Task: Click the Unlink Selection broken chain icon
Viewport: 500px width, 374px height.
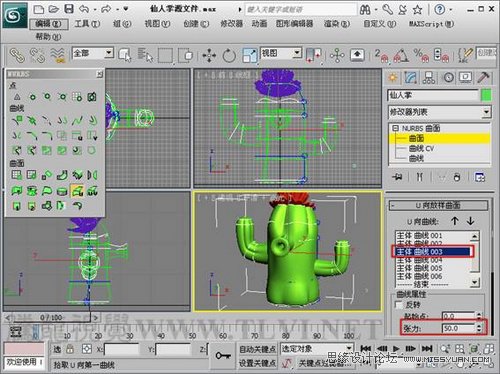Action: tap(37, 55)
